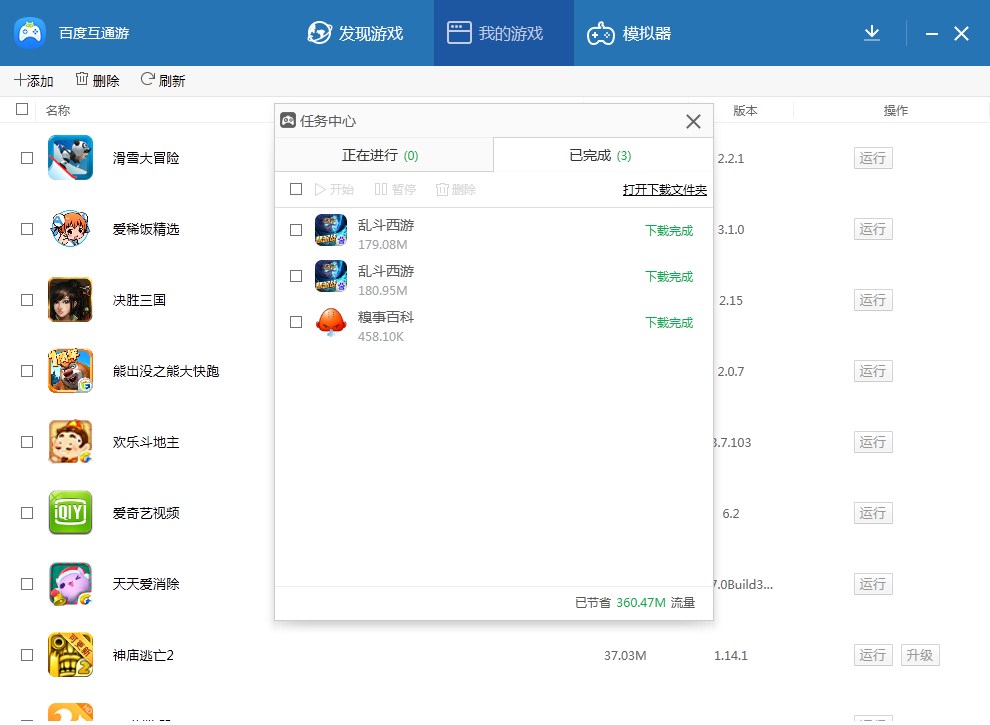
Task: Click the 滑雪大冒险 game thumbnail
Action: pos(70,157)
